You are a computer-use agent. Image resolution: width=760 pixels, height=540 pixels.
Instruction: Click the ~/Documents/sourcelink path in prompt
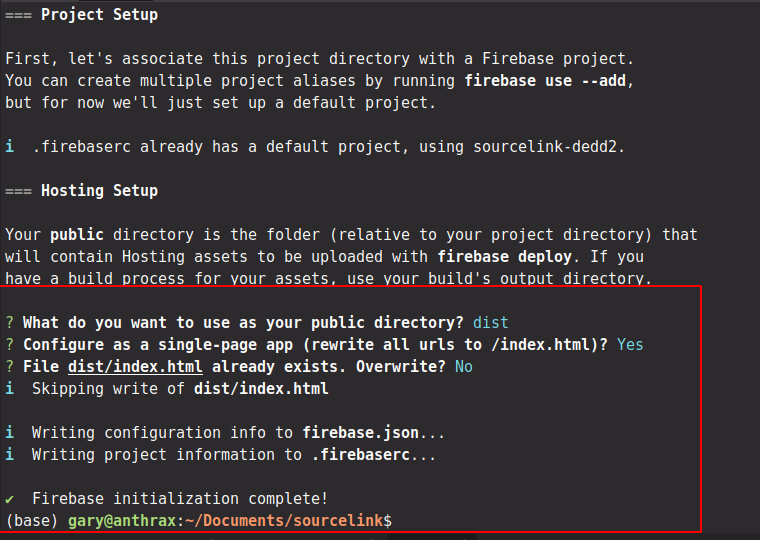click(x=284, y=521)
